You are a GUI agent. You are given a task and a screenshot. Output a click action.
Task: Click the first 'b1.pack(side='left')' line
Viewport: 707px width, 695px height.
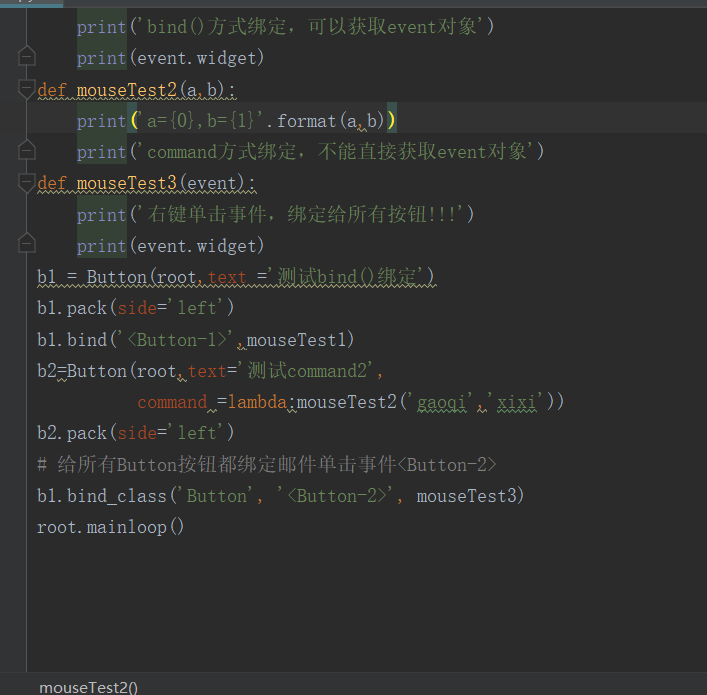(x=135, y=308)
